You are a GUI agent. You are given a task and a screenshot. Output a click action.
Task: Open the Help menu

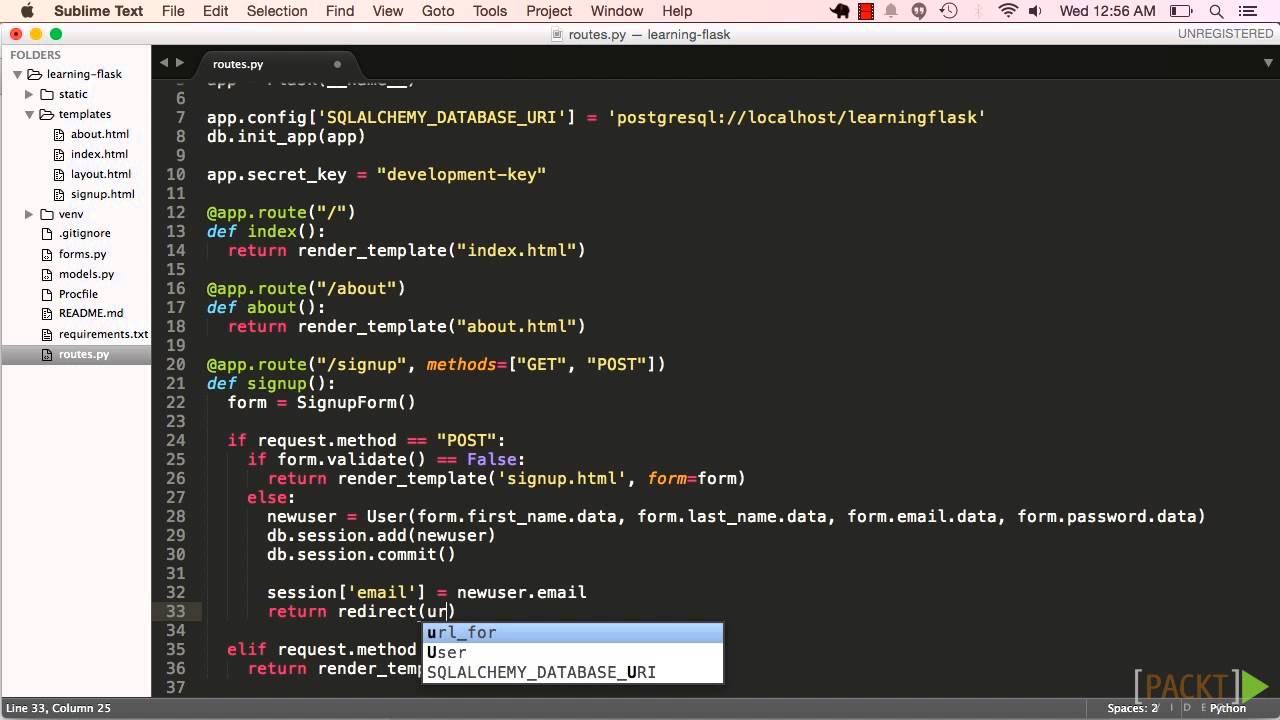677,11
